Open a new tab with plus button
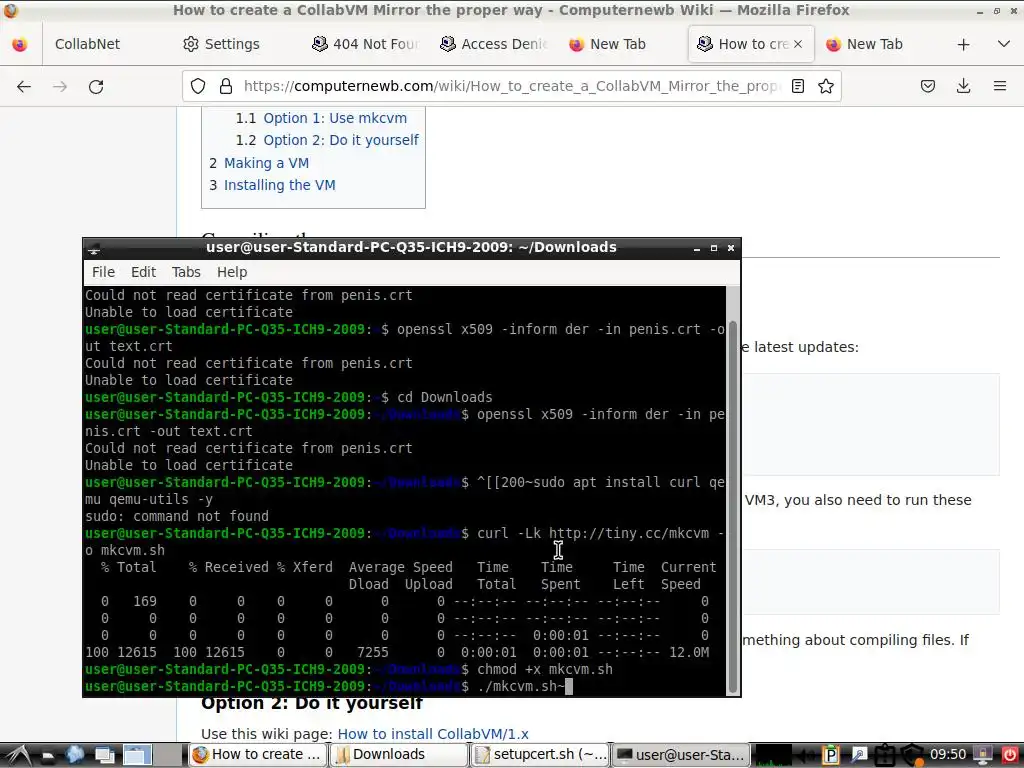 click(x=963, y=44)
